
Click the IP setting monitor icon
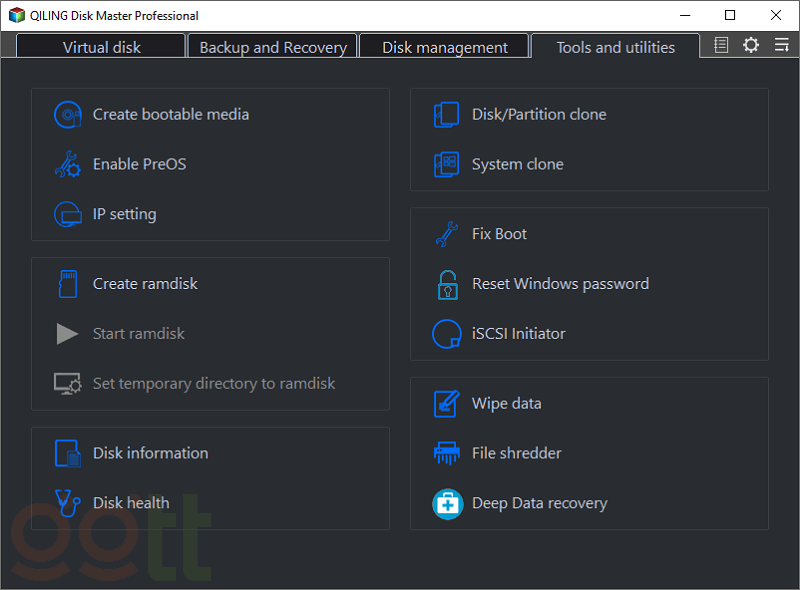tap(67, 214)
